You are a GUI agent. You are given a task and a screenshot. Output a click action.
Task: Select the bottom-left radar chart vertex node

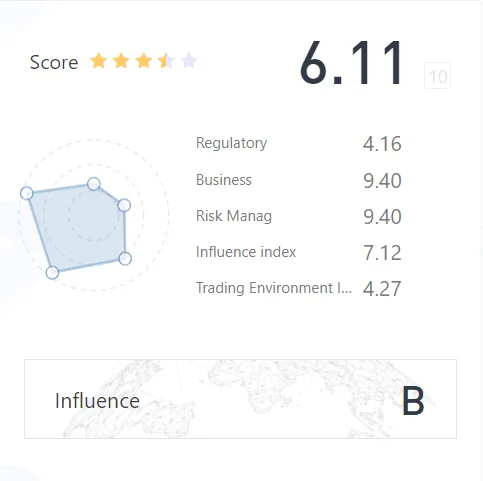52,272
